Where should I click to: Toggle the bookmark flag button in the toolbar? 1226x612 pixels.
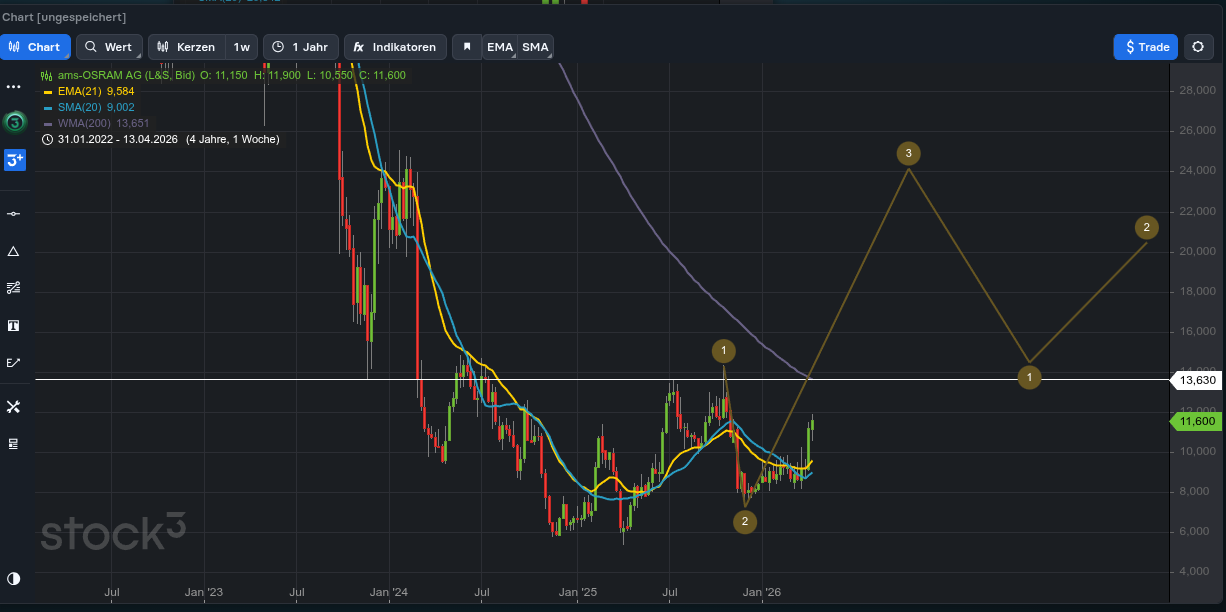point(466,47)
